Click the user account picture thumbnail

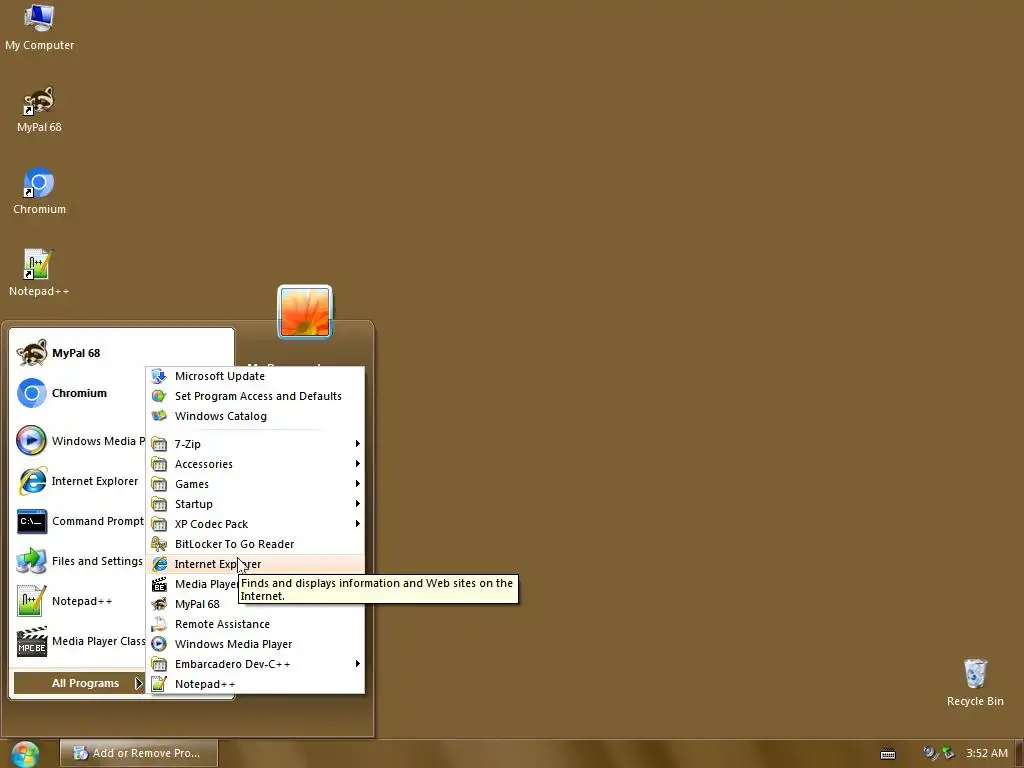(305, 312)
